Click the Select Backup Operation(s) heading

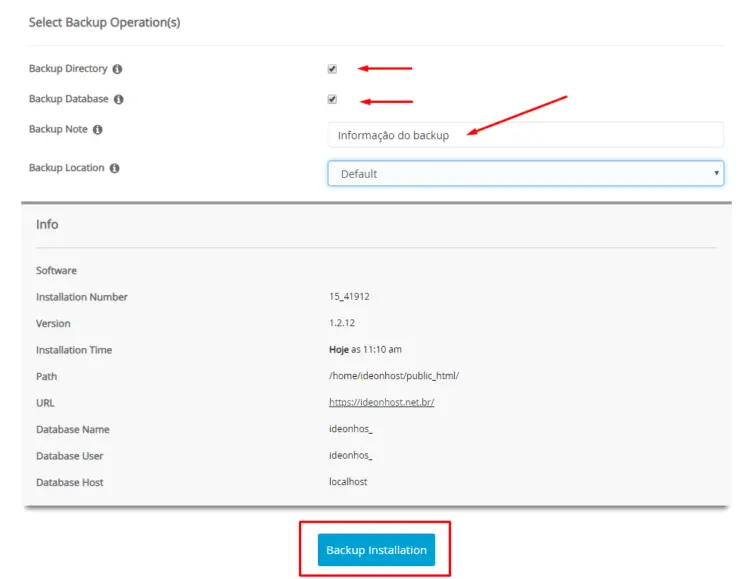tap(104, 22)
